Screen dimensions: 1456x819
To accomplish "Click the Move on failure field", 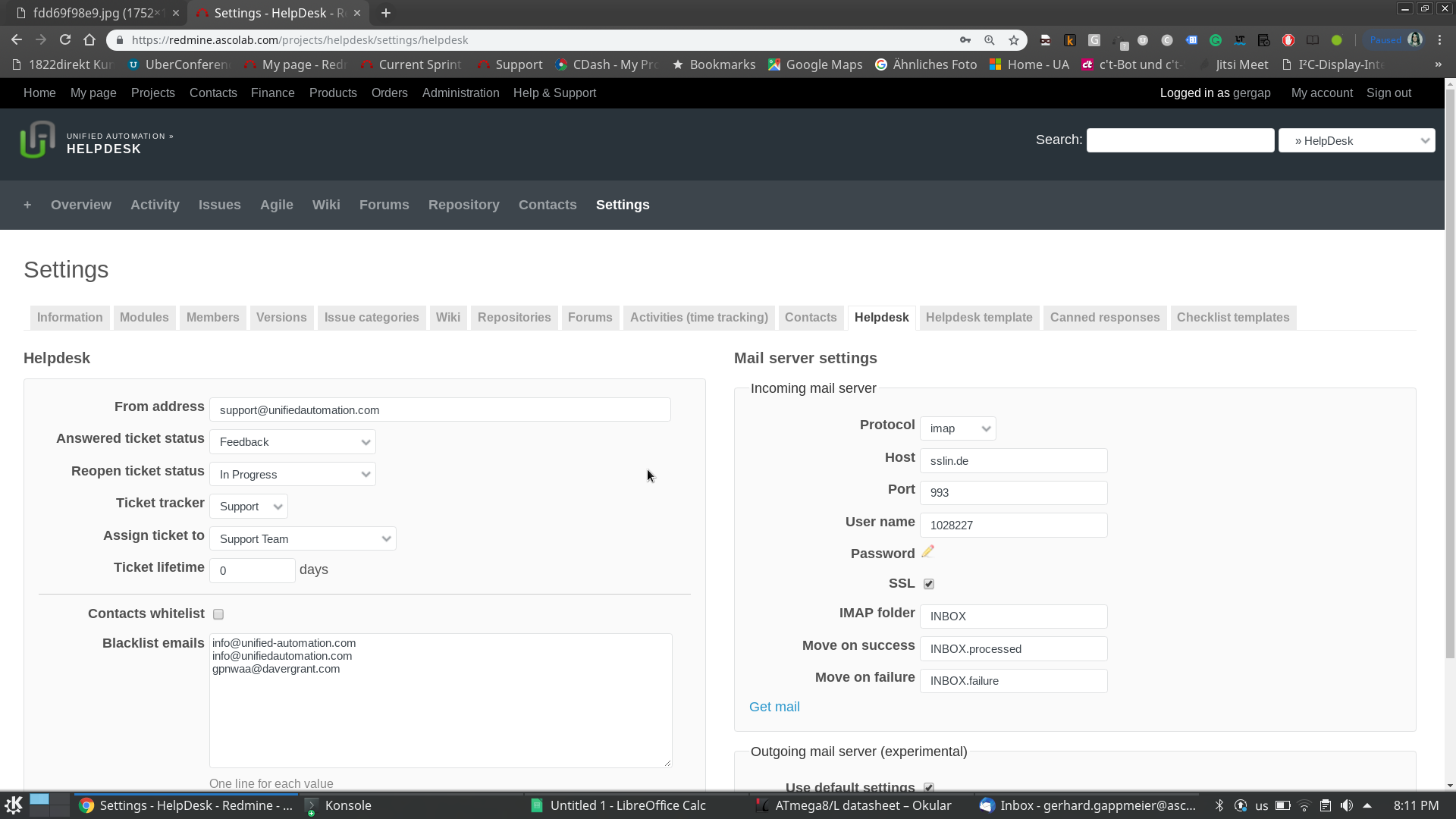I will click(1014, 681).
